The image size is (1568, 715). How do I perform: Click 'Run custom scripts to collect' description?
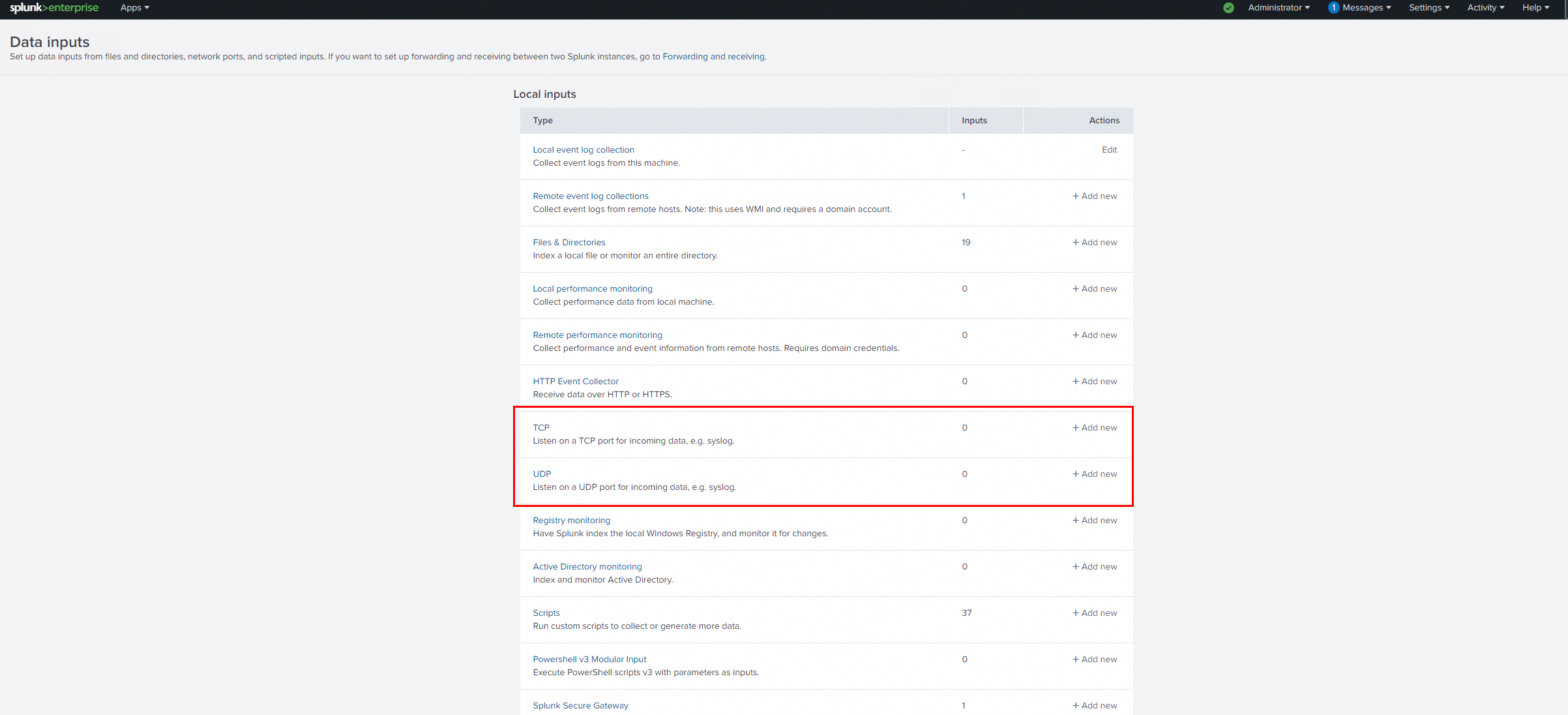coord(637,626)
